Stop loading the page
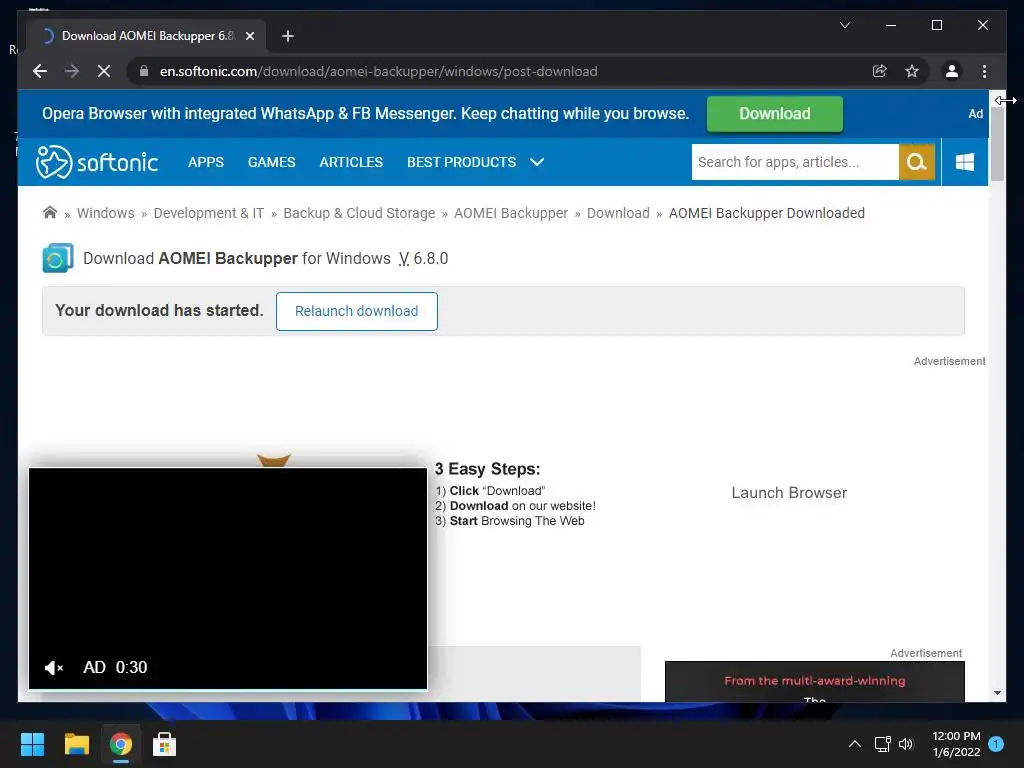The height and width of the screenshot is (768, 1024). point(104,71)
